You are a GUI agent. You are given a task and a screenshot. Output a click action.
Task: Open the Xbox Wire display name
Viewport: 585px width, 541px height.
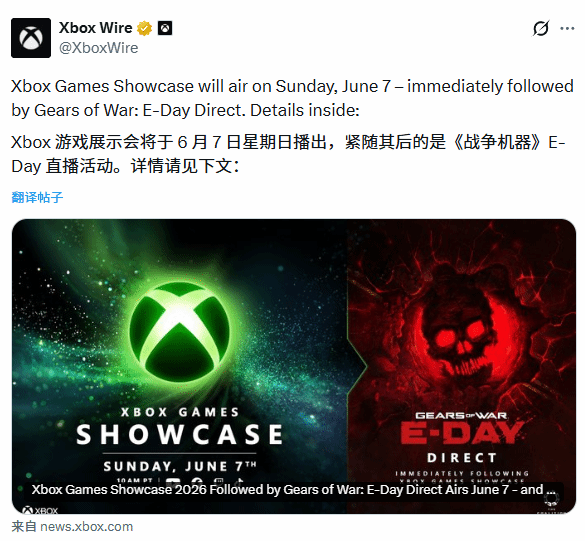click(x=96, y=28)
